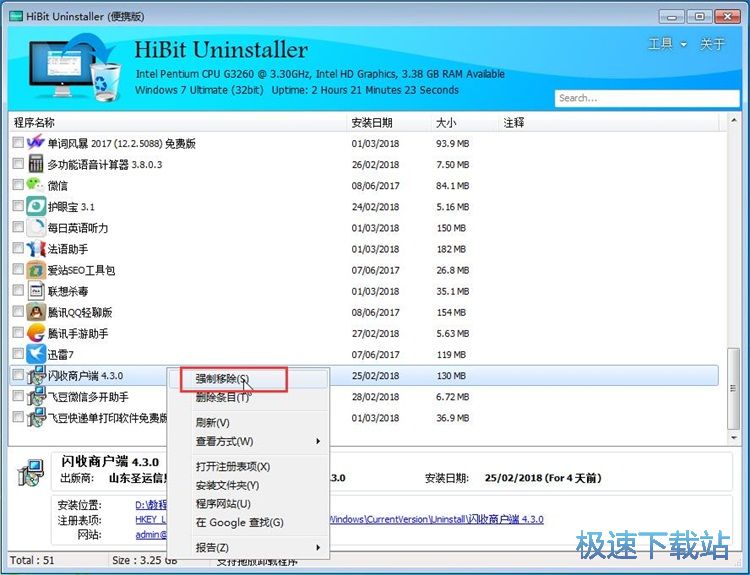This screenshot has width=750, height=575.
Task: Click the 93.9 MB size value
Action: tap(452, 144)
